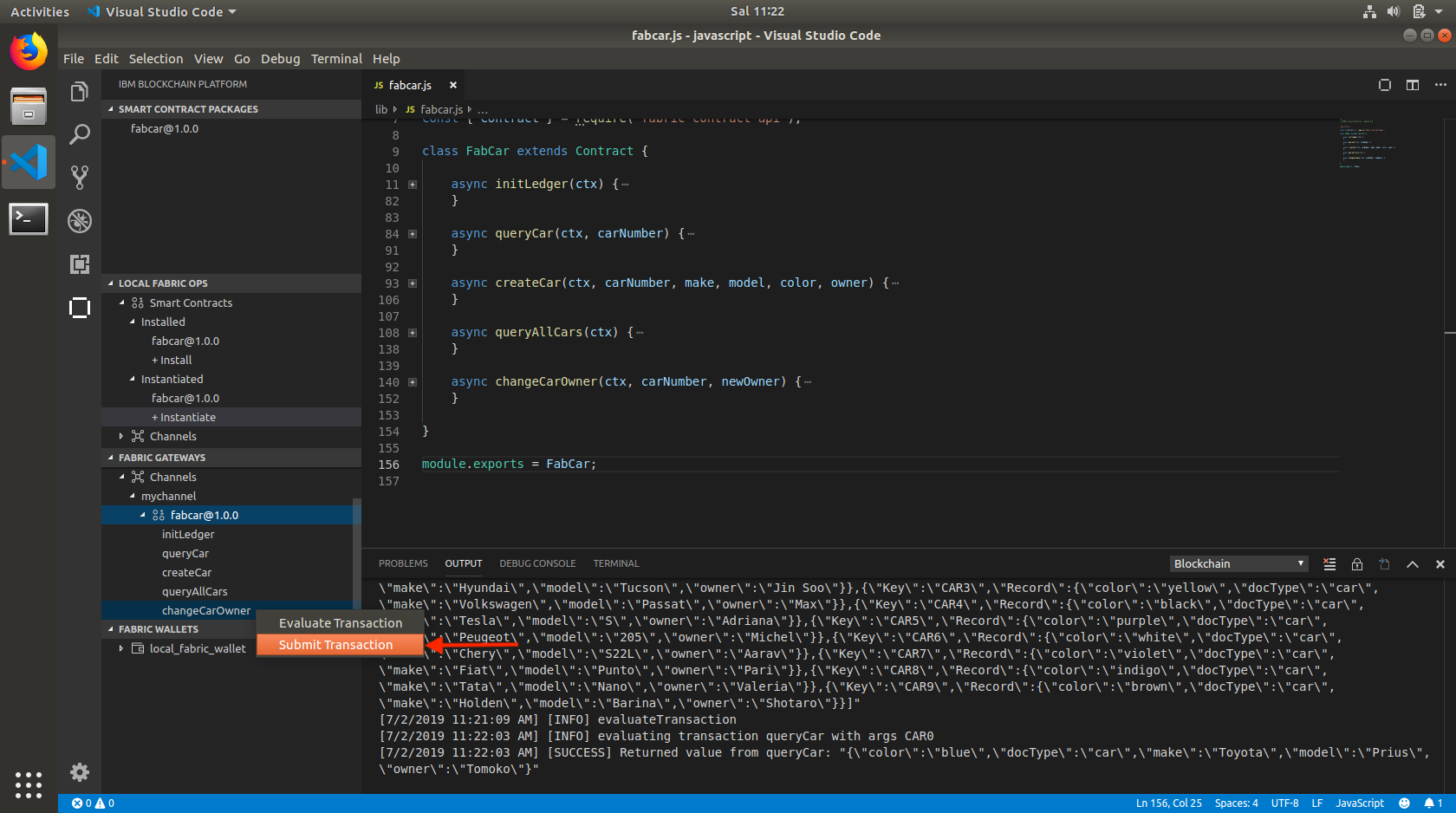Collapse Smart Contract Packages section

pyautogui.click(x=231, y=109)
